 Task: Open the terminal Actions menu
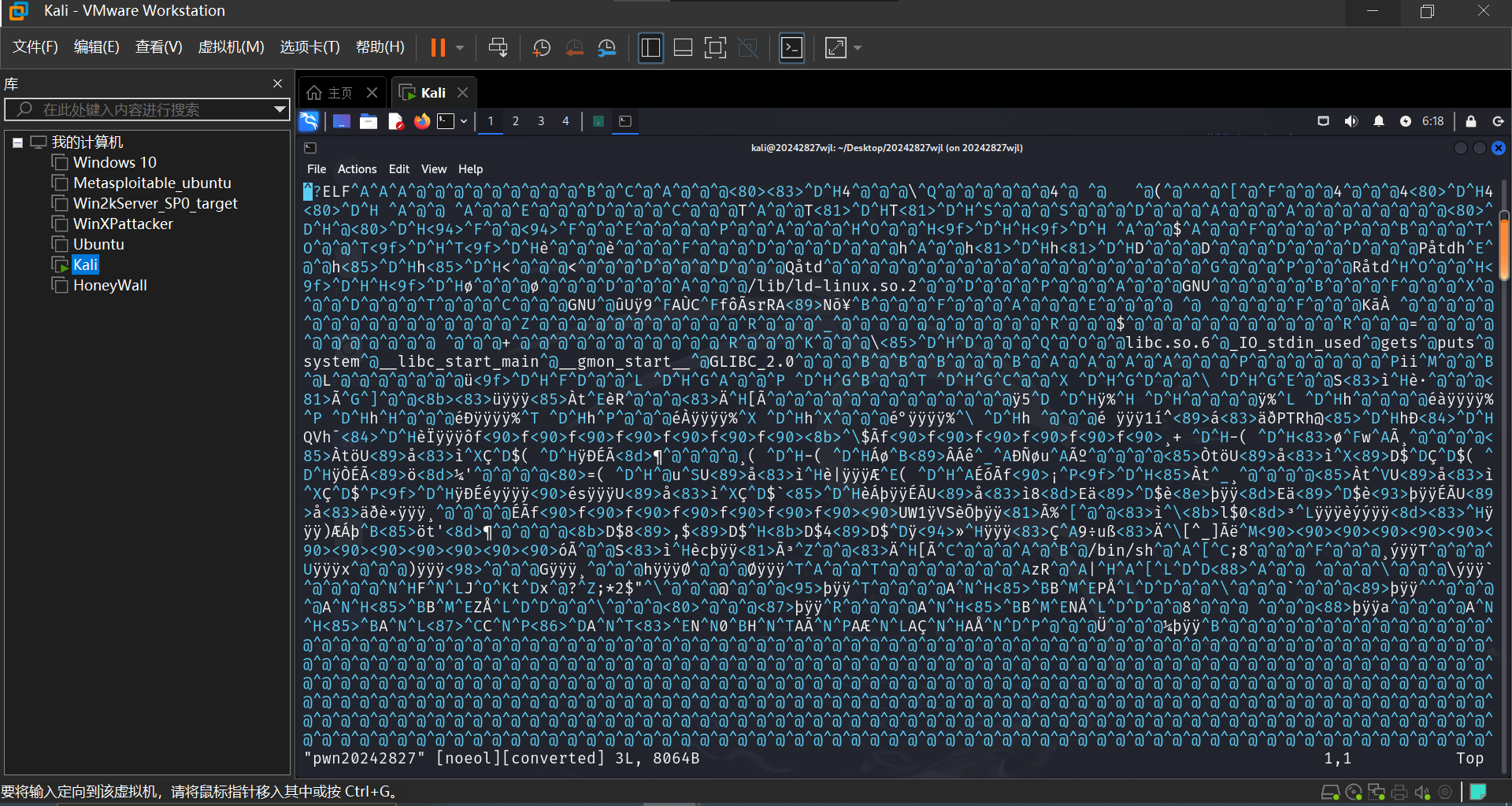click(x=358, y=169)
